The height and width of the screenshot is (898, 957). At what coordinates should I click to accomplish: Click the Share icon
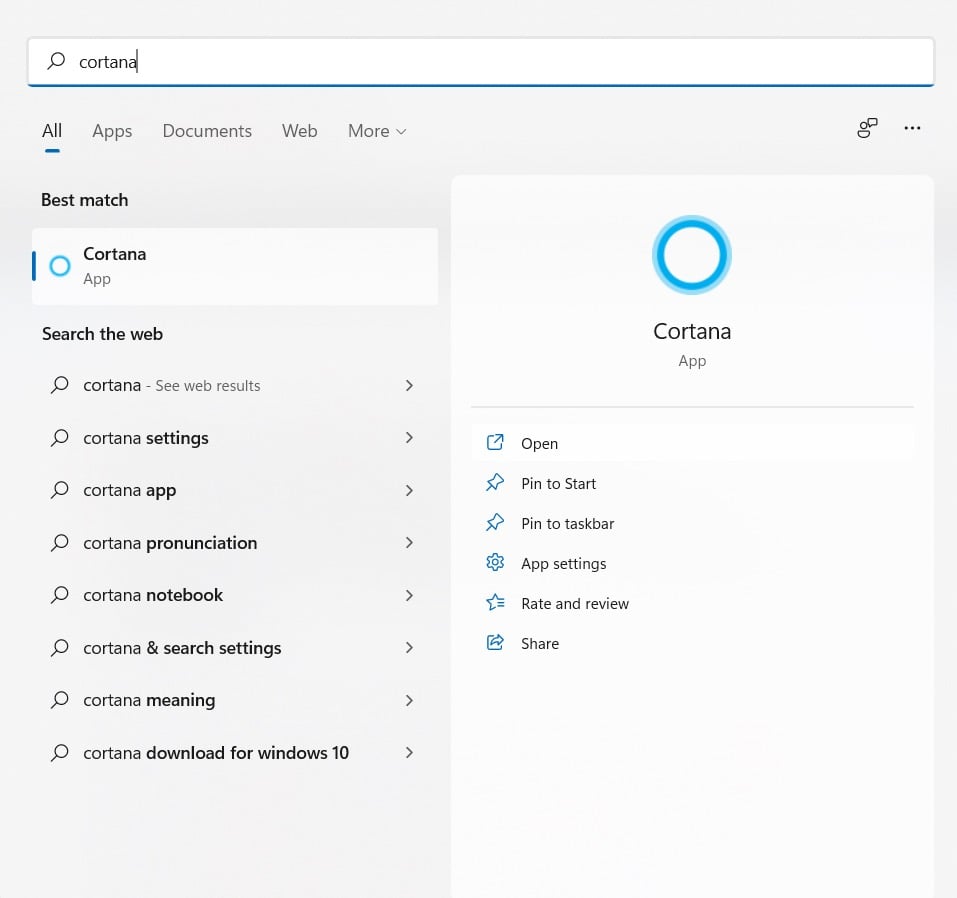coord(495,643)
